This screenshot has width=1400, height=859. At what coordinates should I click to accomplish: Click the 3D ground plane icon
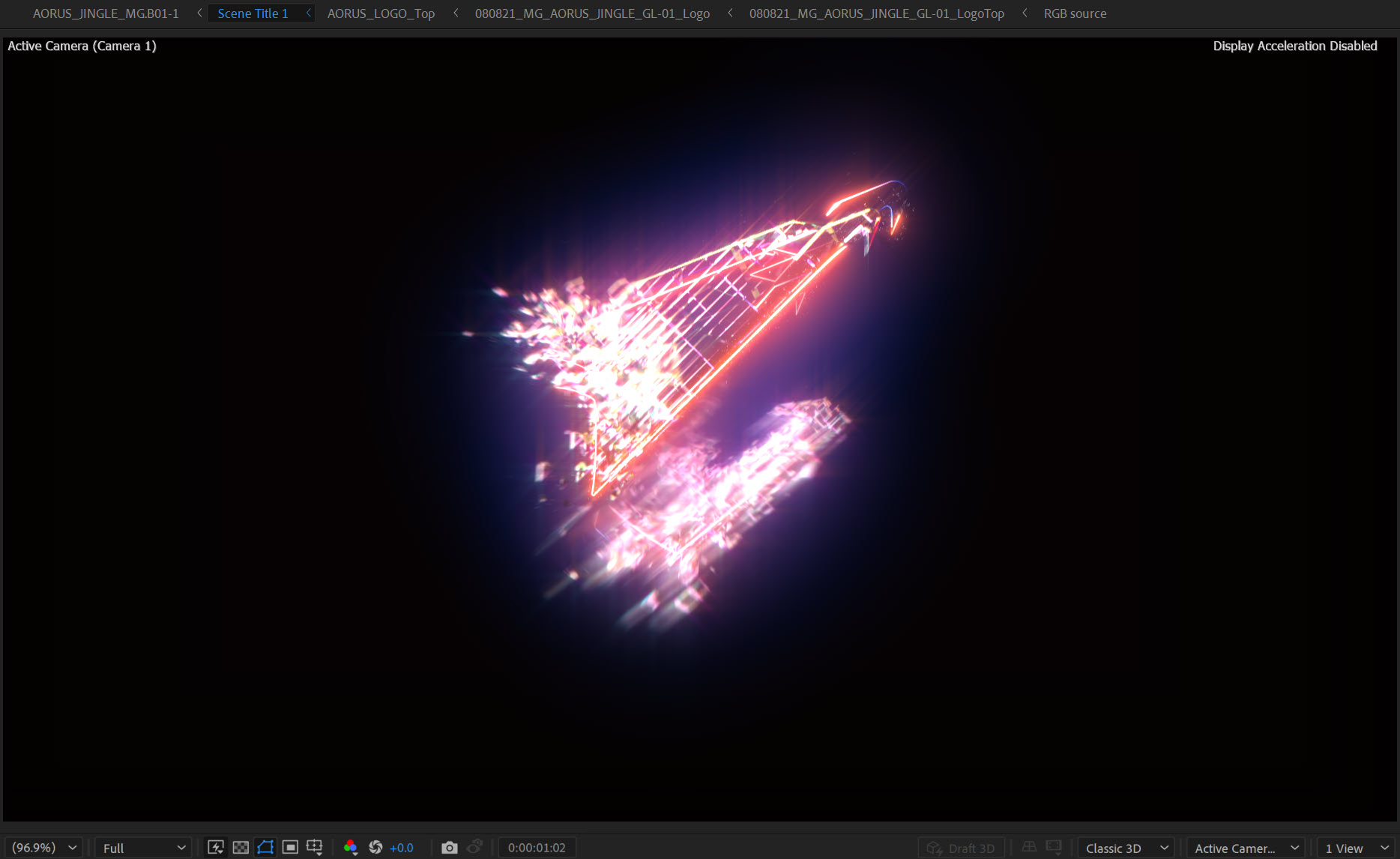coord(1029,847)
